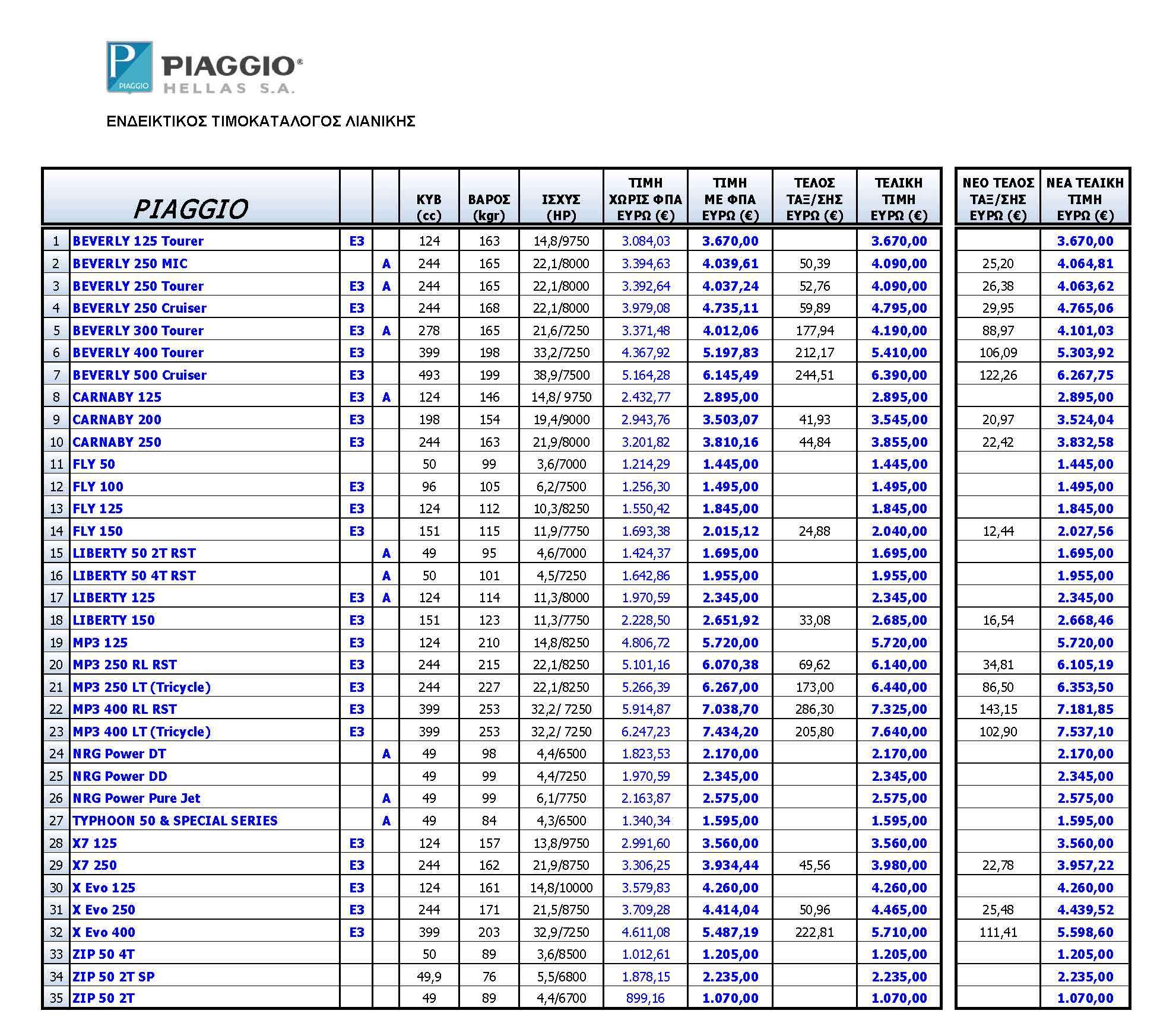Click the 4.039,61 price with VAT cell

[730, 263]
